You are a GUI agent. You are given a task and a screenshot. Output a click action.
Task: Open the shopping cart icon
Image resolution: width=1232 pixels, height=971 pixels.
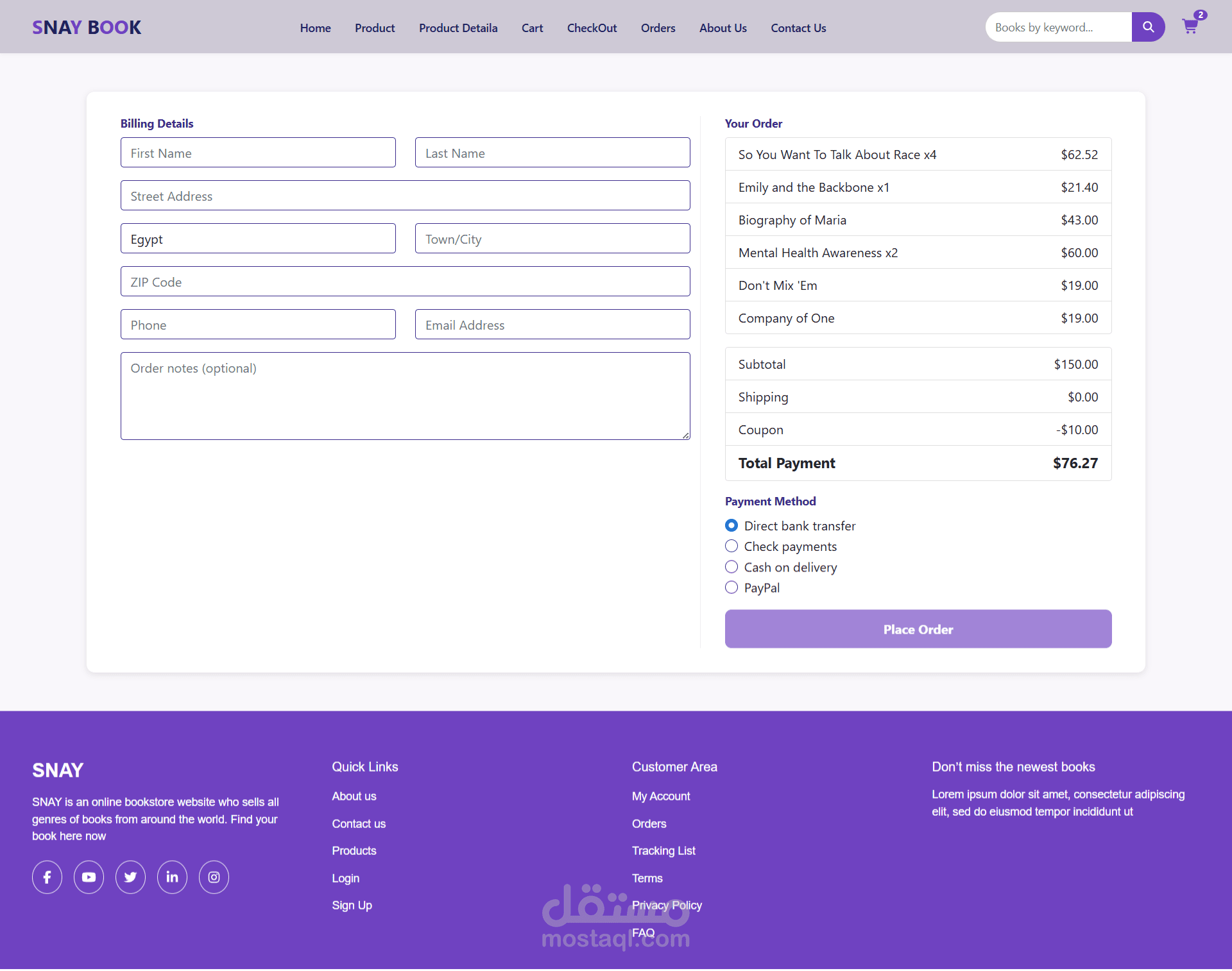point(1190,27)
